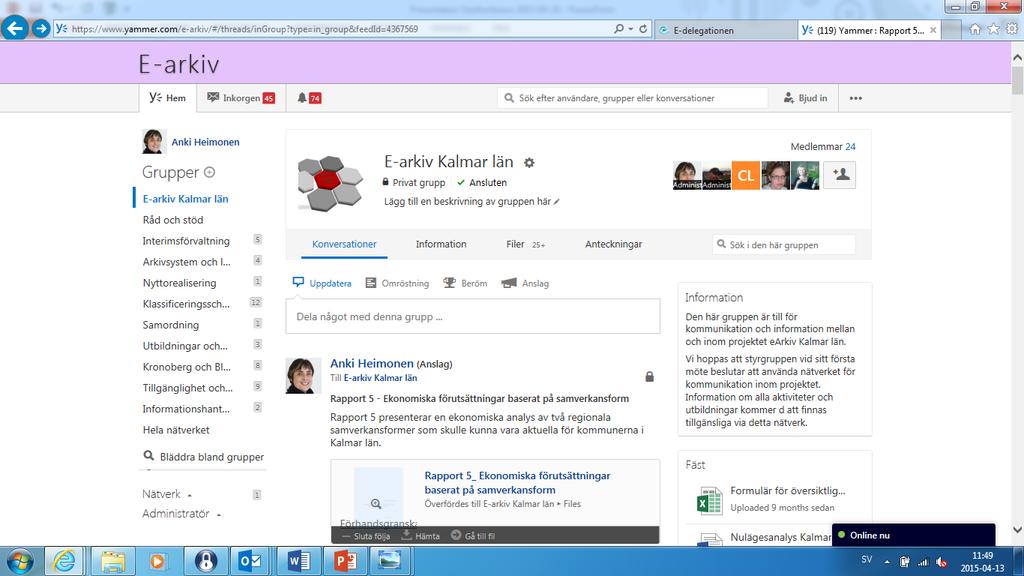Viewport: 1024px width, 576px height.
Task: Open the Samordning group
Action: (170, 325)
